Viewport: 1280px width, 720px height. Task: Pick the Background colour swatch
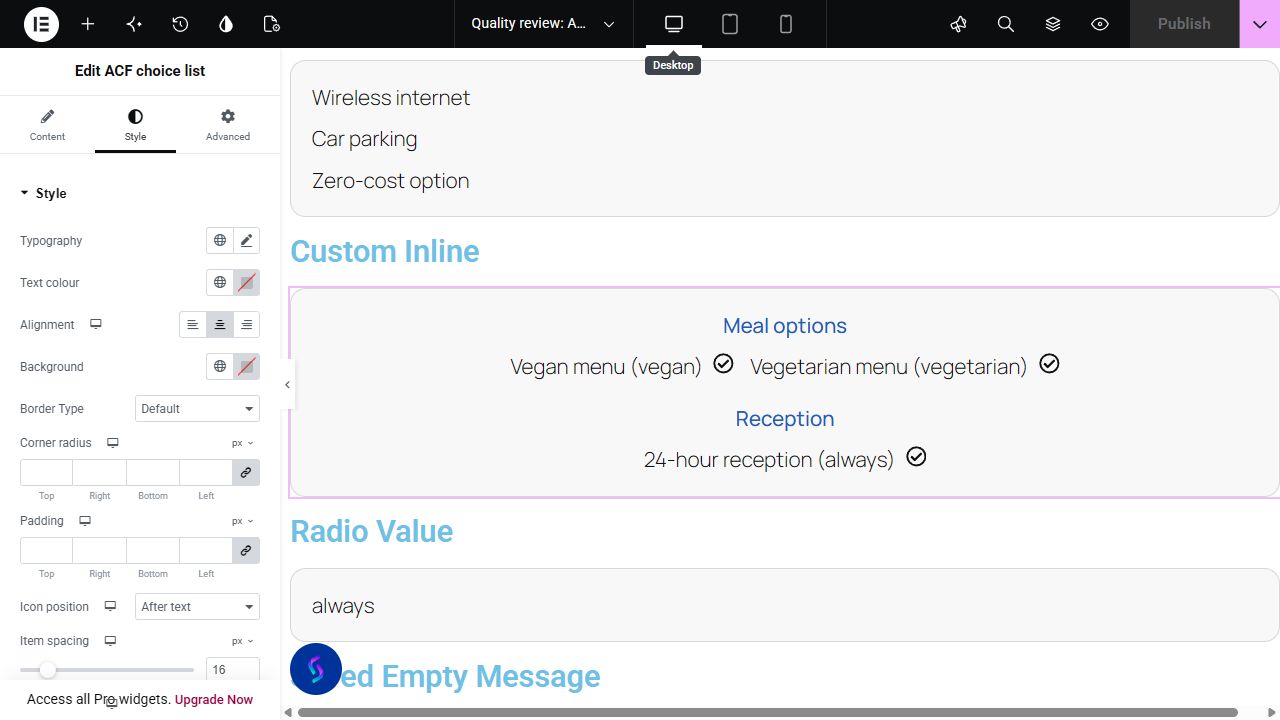(x=247, y=367)
